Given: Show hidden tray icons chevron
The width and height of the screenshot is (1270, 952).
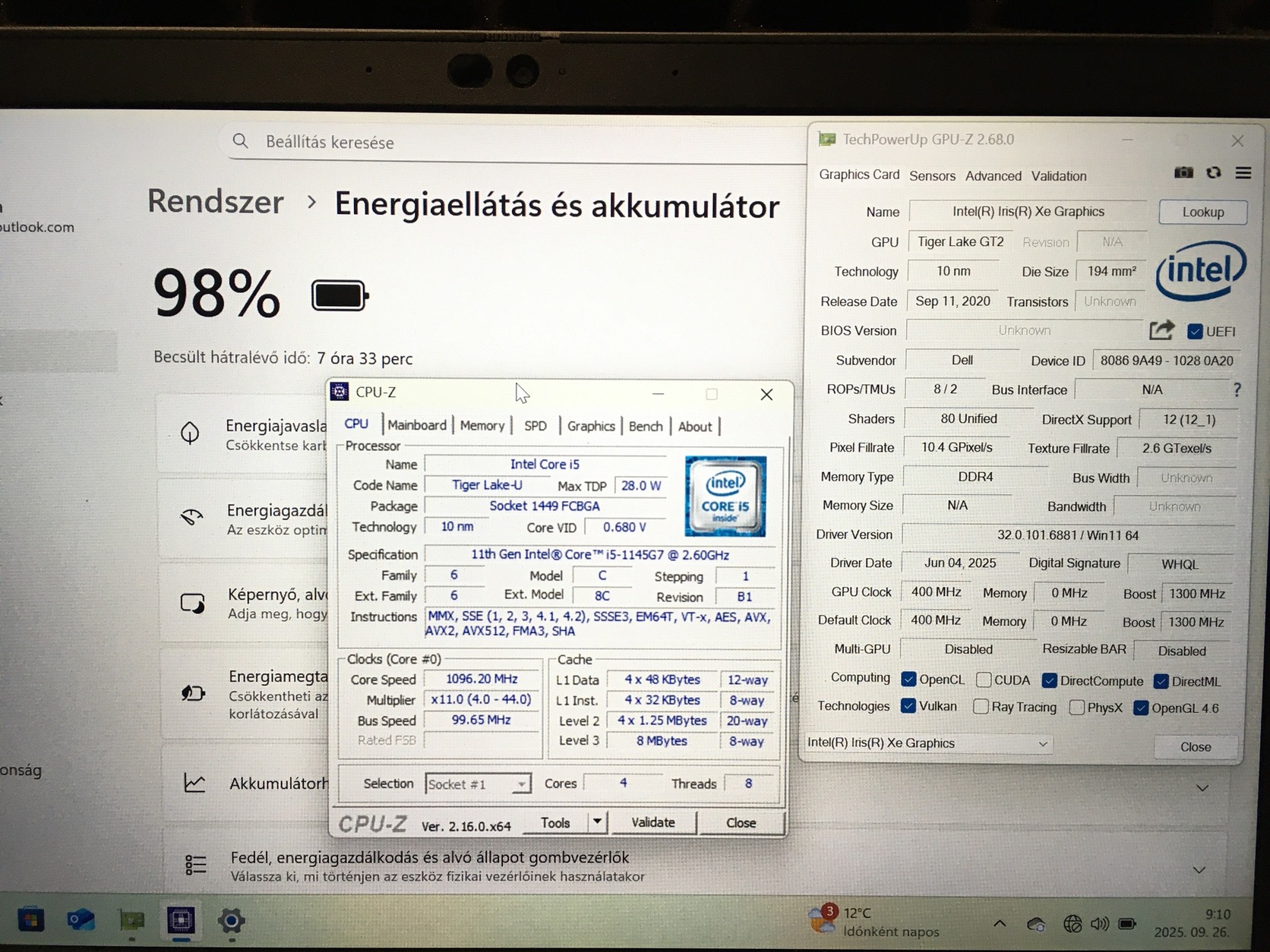Looking at the screenshot, I should coord(1000,923).
